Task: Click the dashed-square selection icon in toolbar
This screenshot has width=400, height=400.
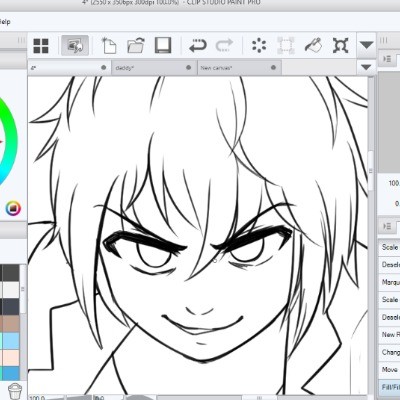Action: (286, 46)
